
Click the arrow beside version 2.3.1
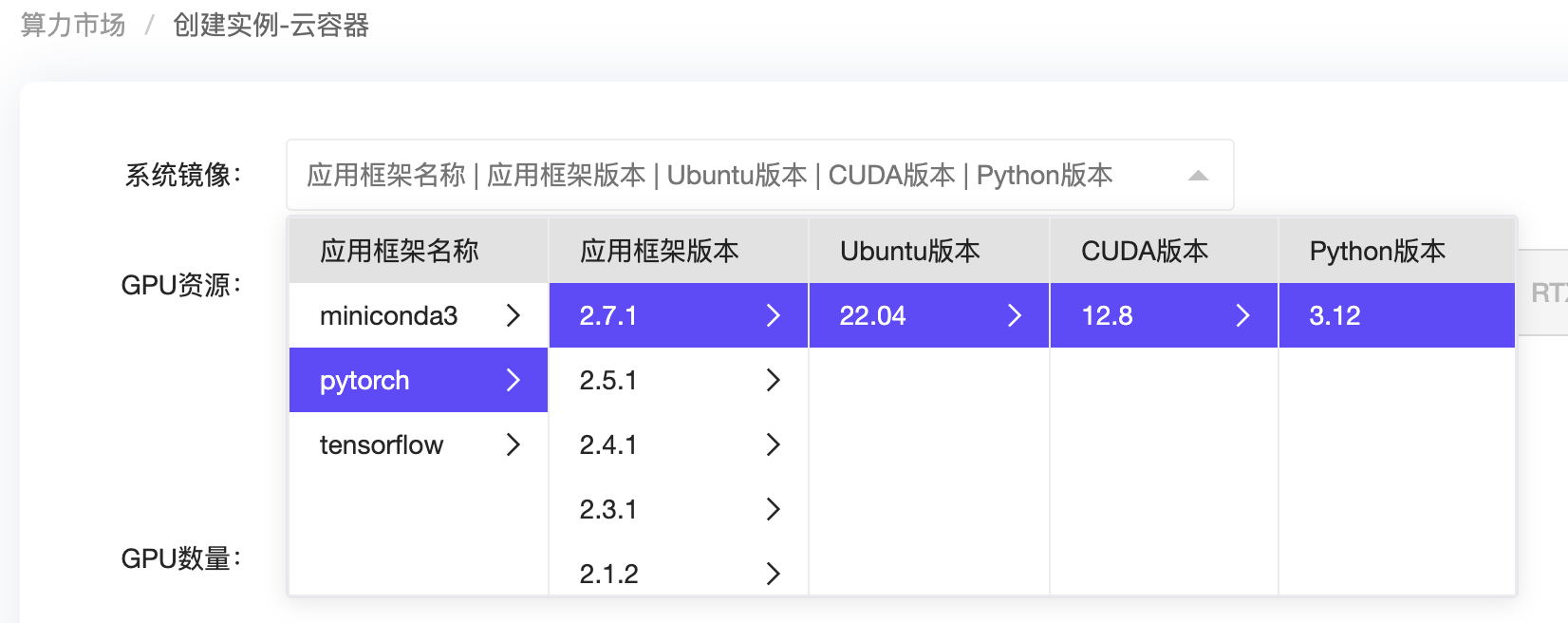click(774, 509)
